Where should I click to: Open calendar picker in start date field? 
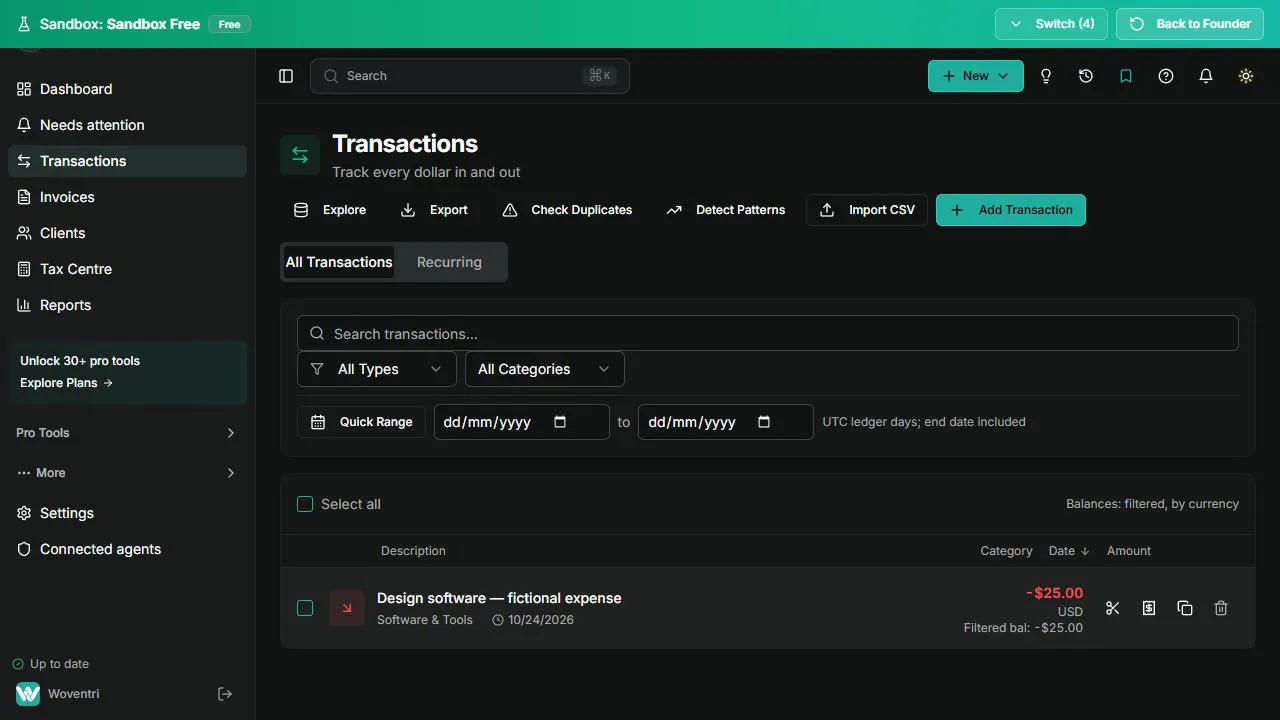pos(560,422)
